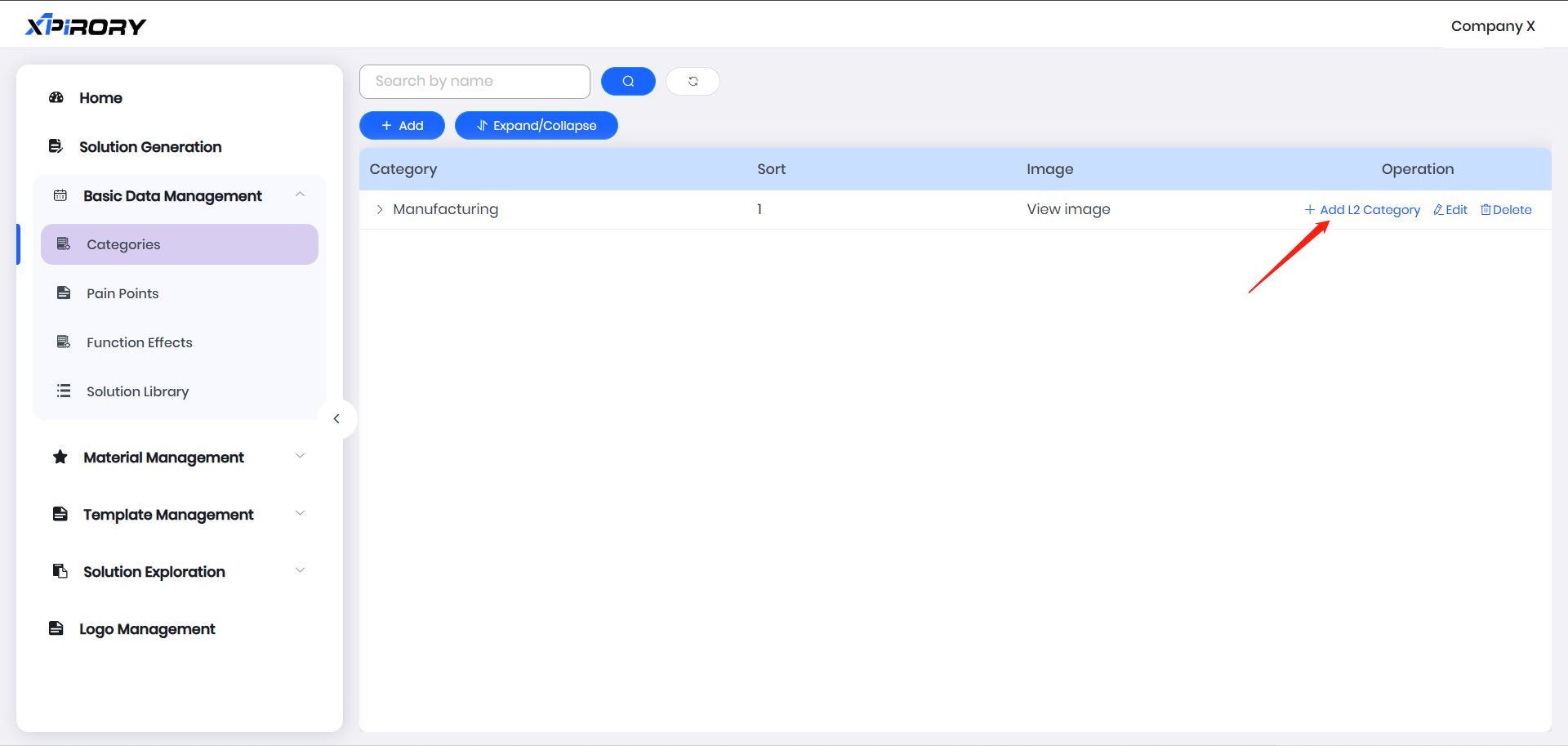Focus the Search by name field
1568x746 pixels.
(474, 82)
